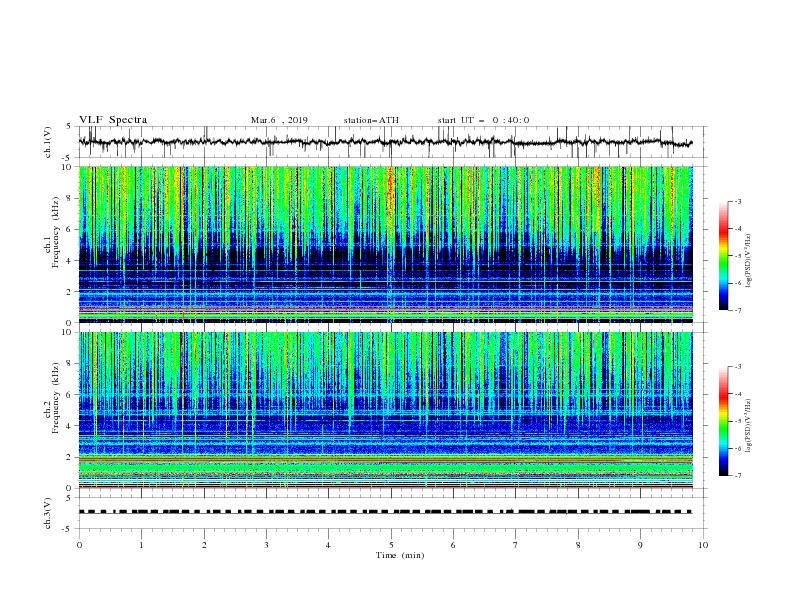
Task: Click the "-3" label on ch.2 color scale
Action: (x=737, y=367)
